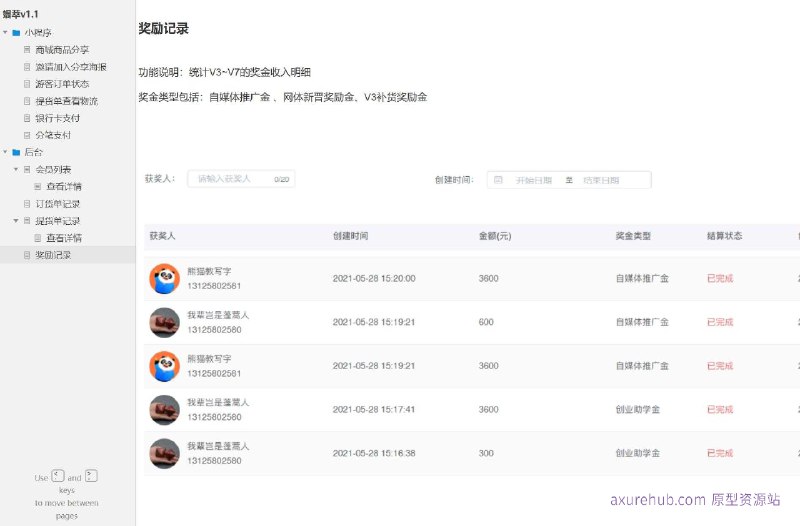Open 会员列表 page
The image size is (800, 526).
tap(53, 169)
